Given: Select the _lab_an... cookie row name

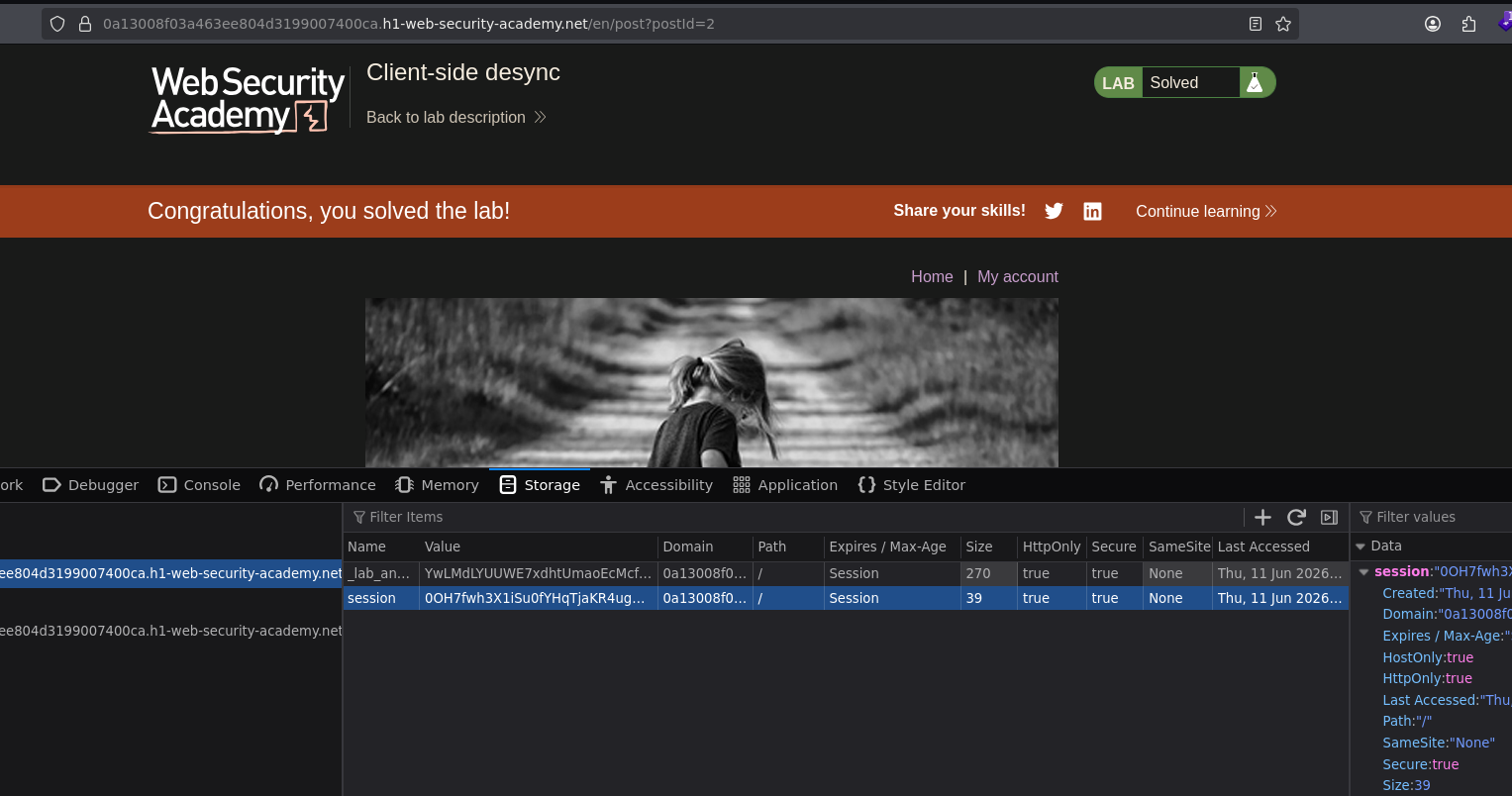Looking at the screenshot, I should [381, 573].
